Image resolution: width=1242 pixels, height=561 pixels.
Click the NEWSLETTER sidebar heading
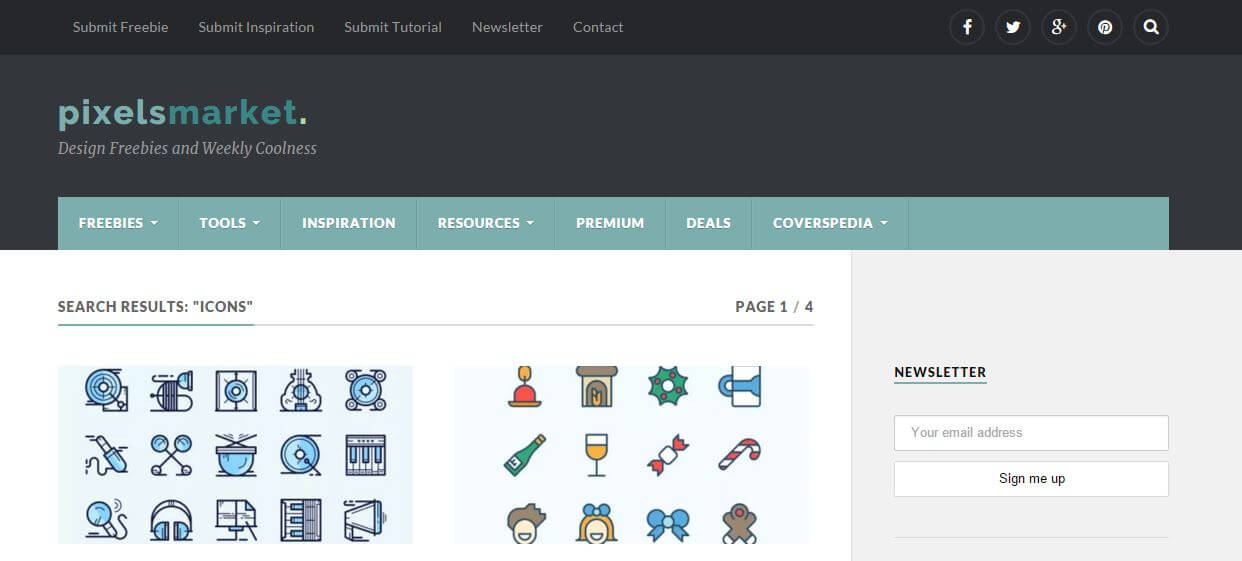pos(940,372)
